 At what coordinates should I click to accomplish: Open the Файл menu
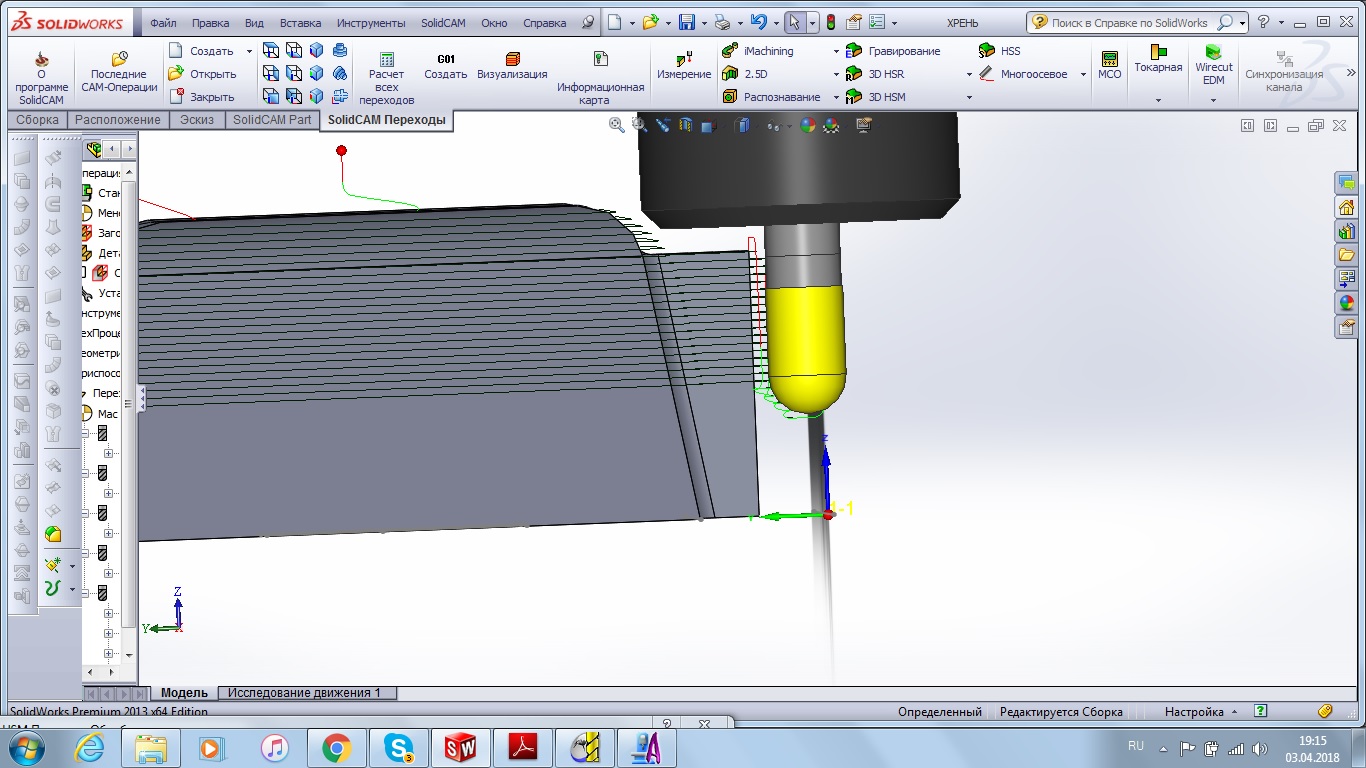pyautogui.click(x=164, y=23)
